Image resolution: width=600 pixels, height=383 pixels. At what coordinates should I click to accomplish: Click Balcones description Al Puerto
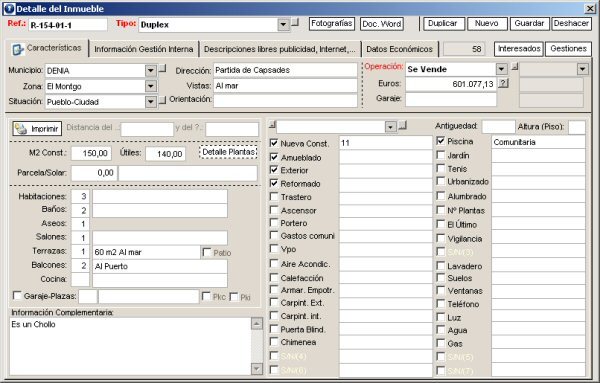point(160,266)
